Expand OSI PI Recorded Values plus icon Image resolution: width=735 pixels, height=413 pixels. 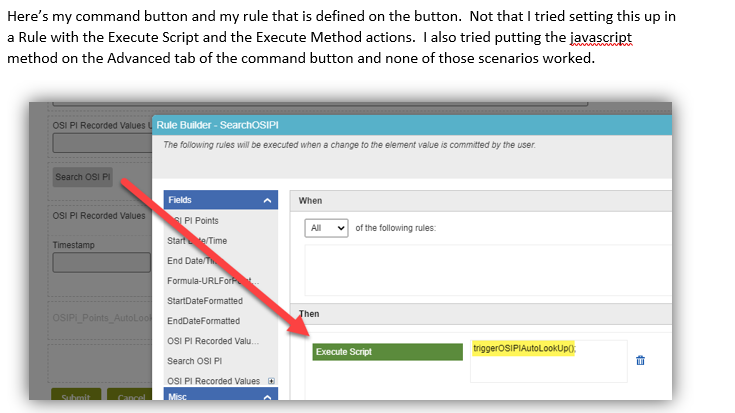coord(271,381)
